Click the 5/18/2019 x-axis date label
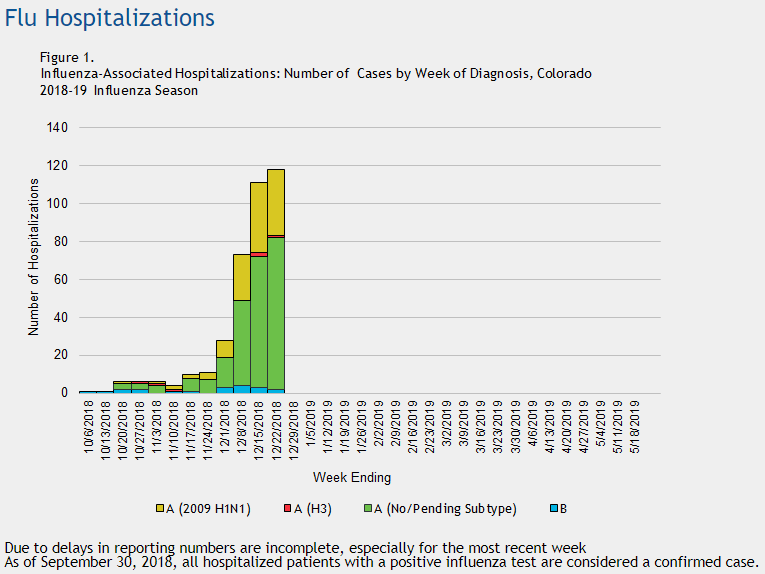The width and height of the screenshot is (765, 574). click(x=632, y=428)
